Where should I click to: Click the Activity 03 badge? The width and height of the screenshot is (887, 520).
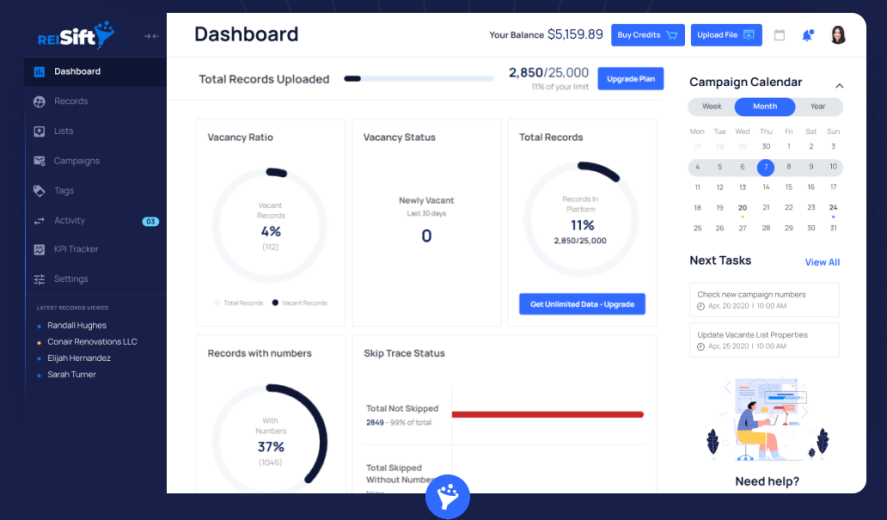[x=150, y=221]
